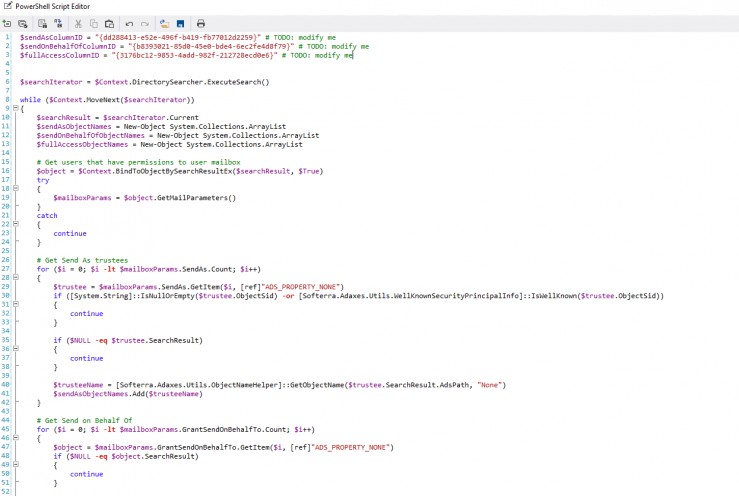This screenshot has height=496, width=739.
Task: Click 'IsWellKnown' on line 30
Action: [554, 296]
